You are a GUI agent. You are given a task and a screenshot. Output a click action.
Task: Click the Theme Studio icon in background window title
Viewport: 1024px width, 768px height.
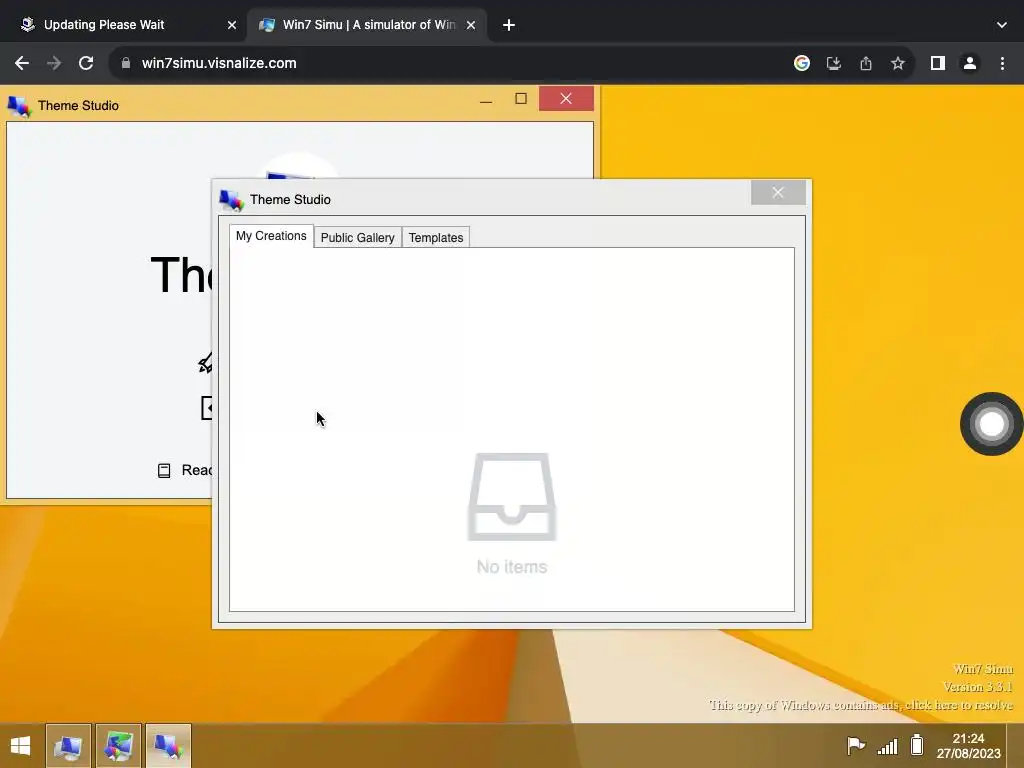[19, 106]
